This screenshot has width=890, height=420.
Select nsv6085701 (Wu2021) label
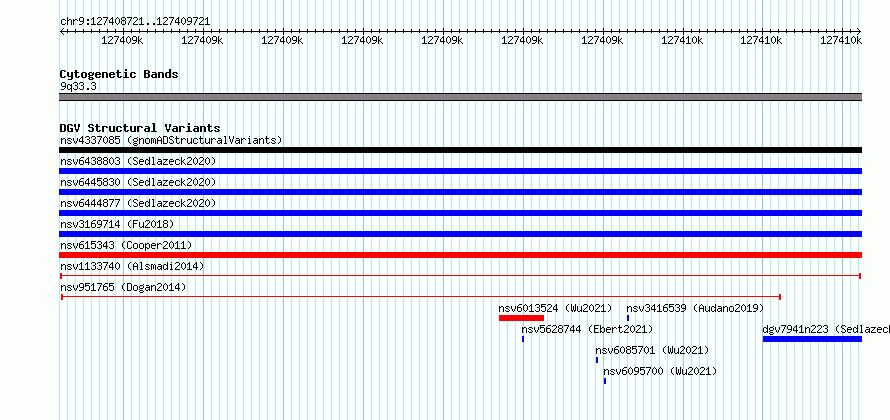652,350
